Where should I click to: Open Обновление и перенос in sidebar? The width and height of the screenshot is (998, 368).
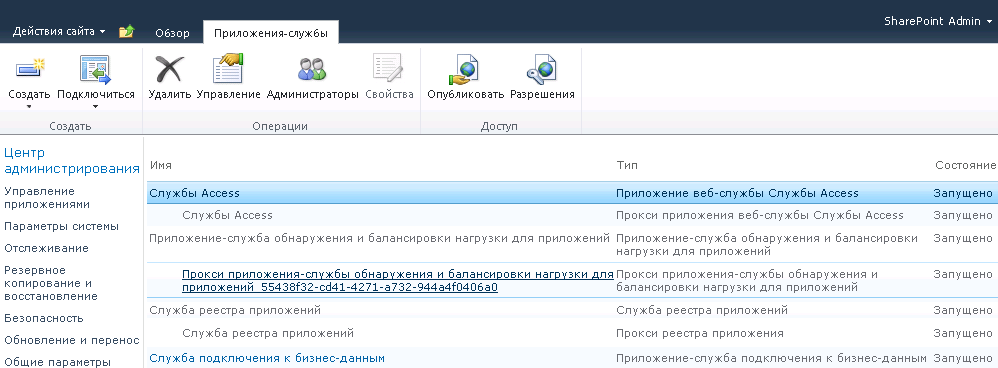pyautogui.click(x=72, y=340)
